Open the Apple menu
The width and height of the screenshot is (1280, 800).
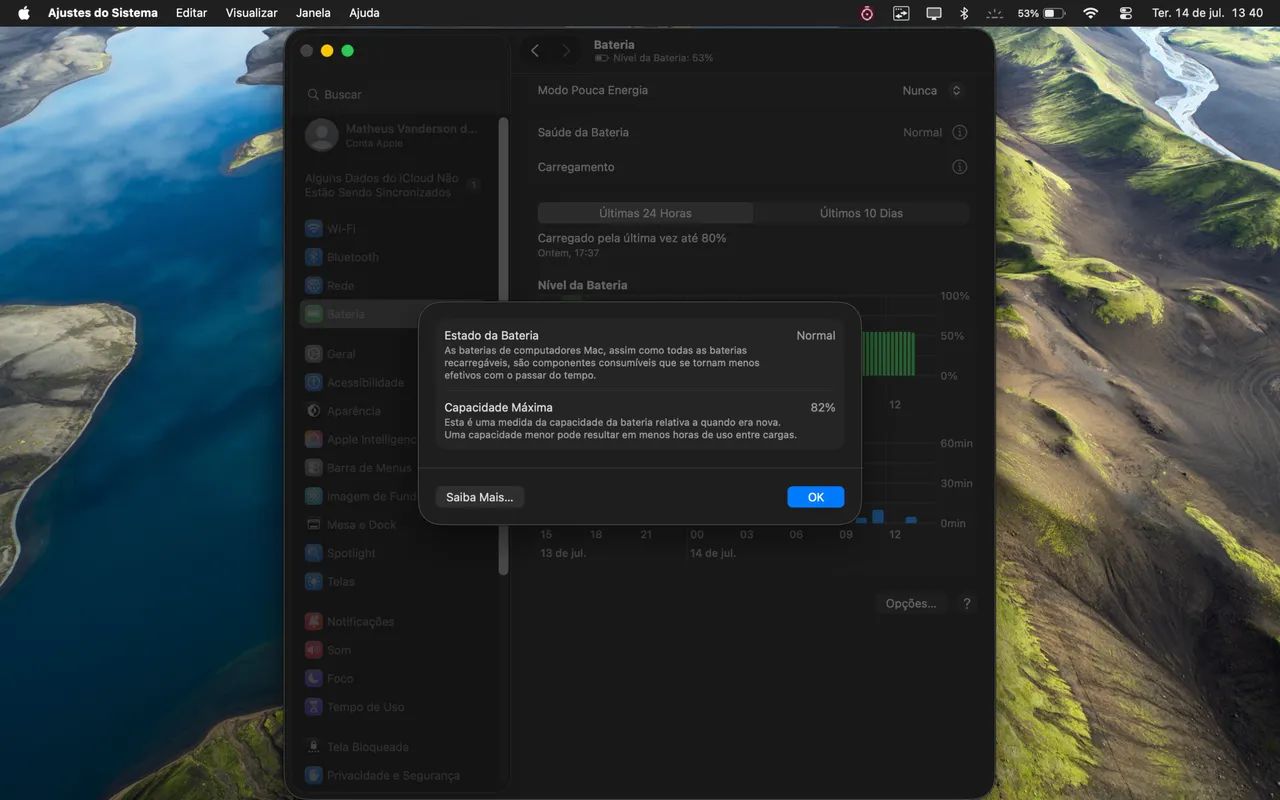point(24,13)
